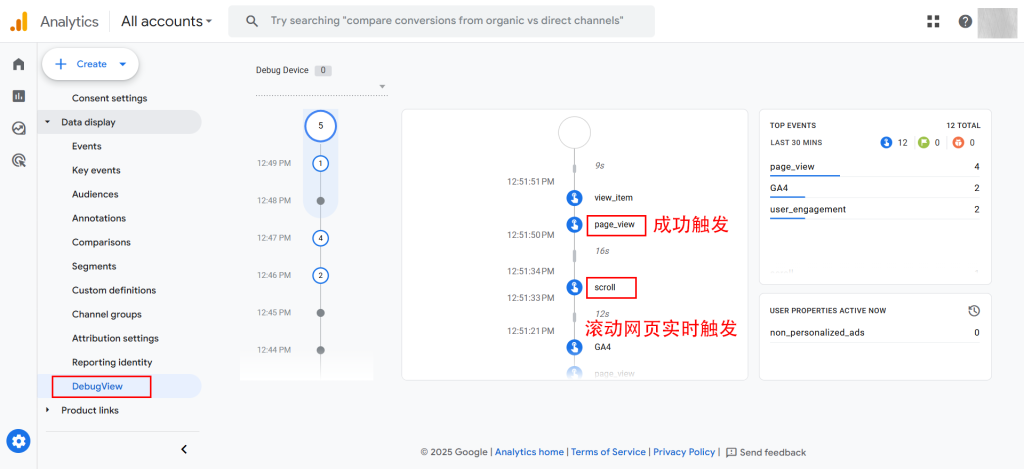Open the Analytics home link
Viewport: 1024px width, 469px height.
(529, 452)
